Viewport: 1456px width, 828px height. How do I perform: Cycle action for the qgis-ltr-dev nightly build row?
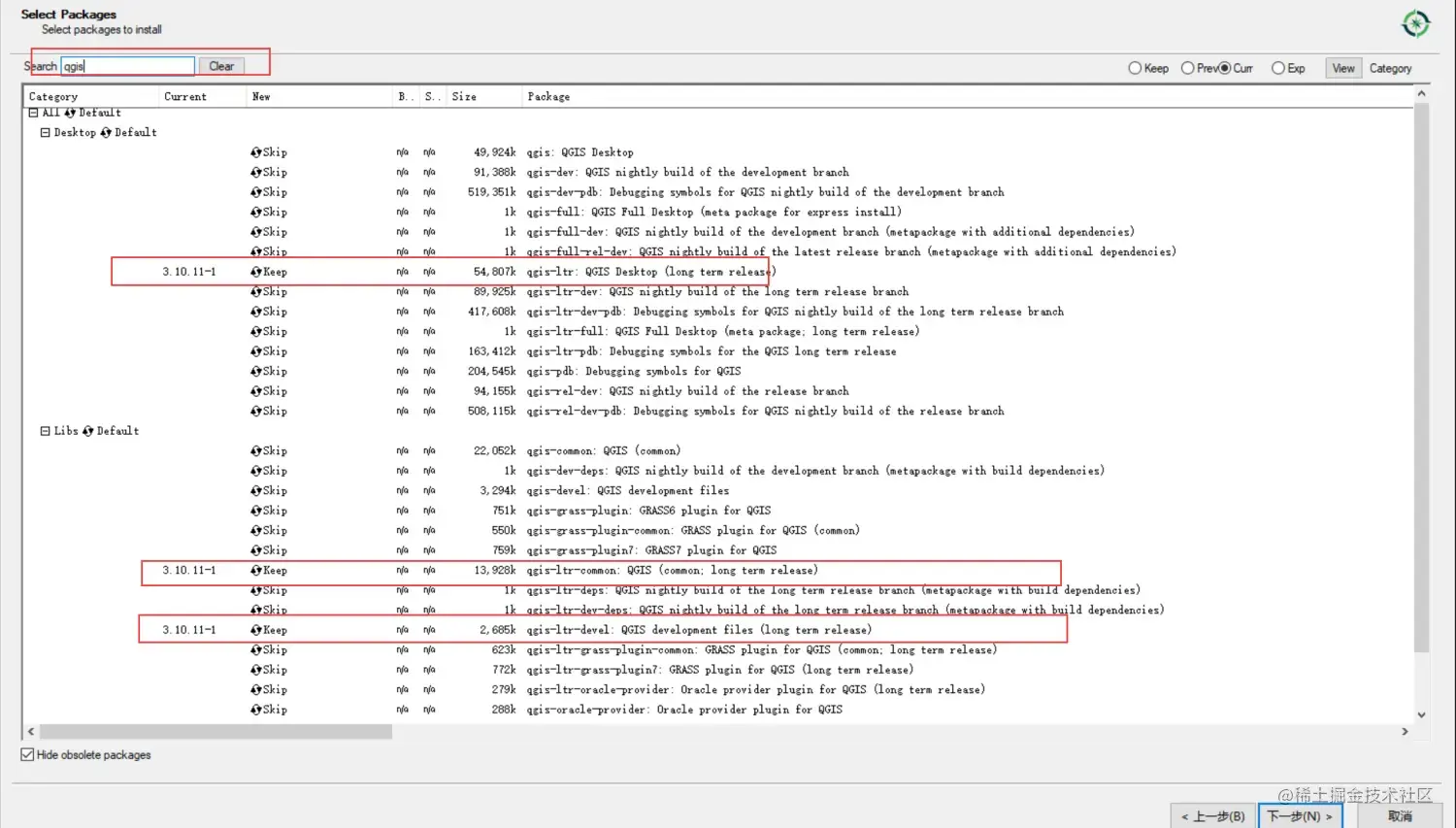[256, 292]
